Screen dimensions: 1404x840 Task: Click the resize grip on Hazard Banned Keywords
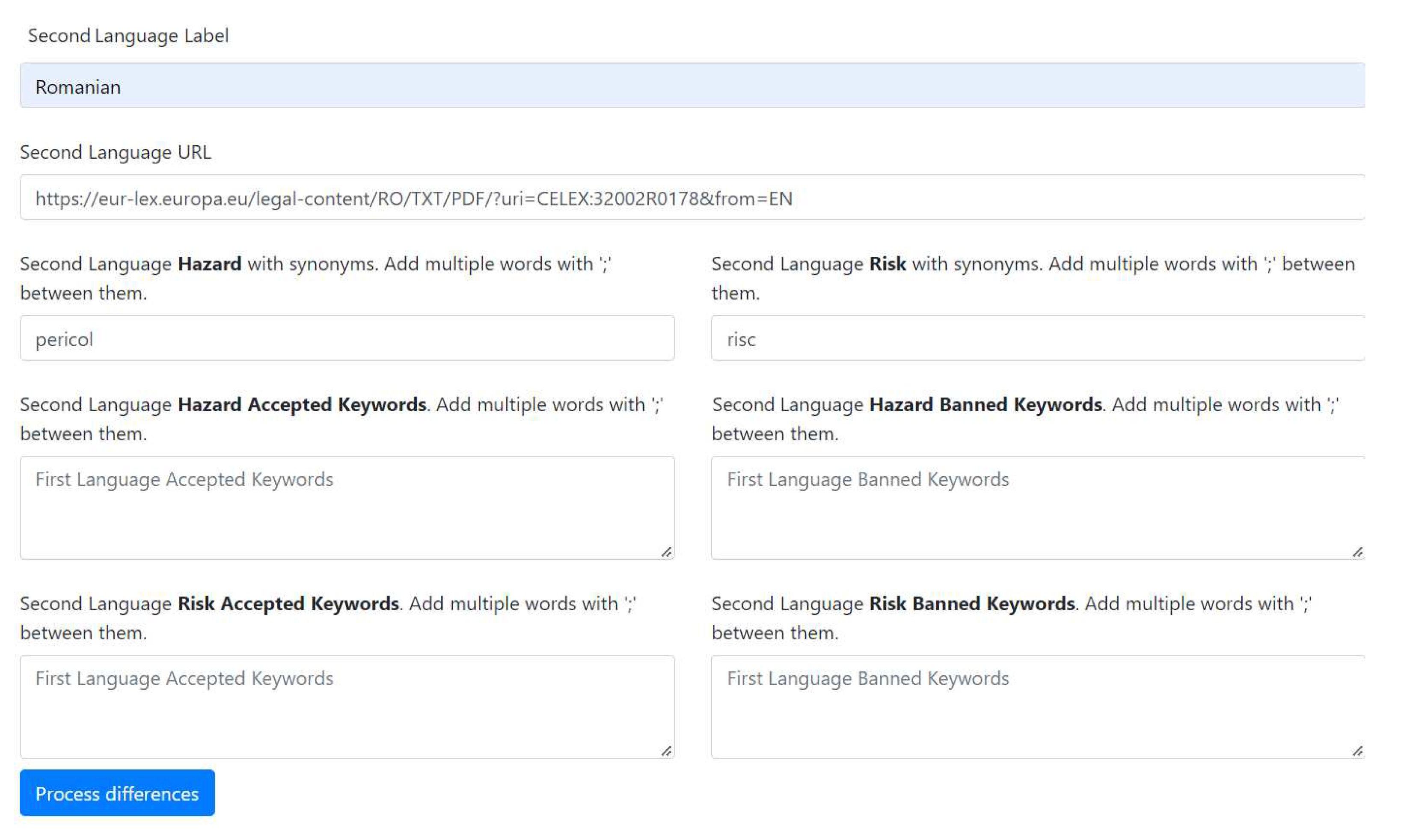[1358, 552]
